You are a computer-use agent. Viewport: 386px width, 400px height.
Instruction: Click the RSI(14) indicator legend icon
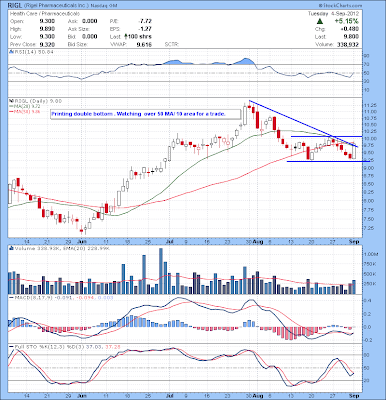pos(10,52)
